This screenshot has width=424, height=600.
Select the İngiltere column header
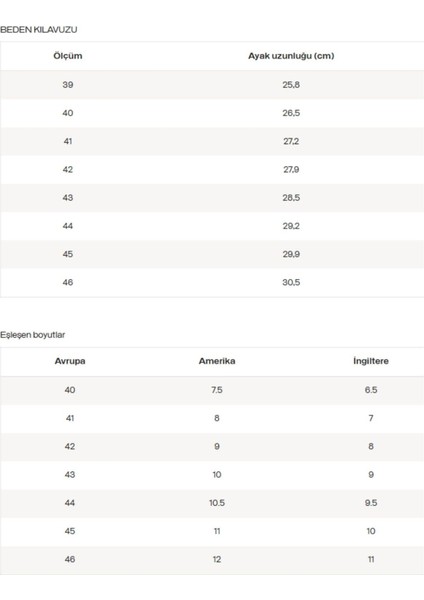[x=371, y=361]
